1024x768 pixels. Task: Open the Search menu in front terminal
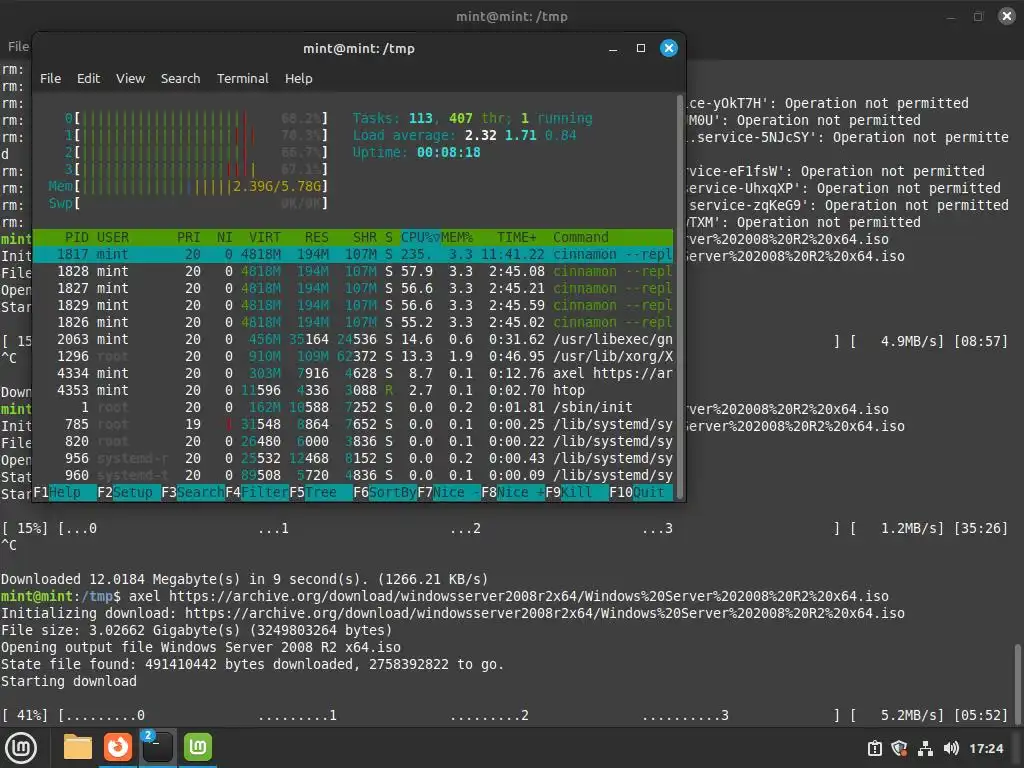click(x=180, y=78)
